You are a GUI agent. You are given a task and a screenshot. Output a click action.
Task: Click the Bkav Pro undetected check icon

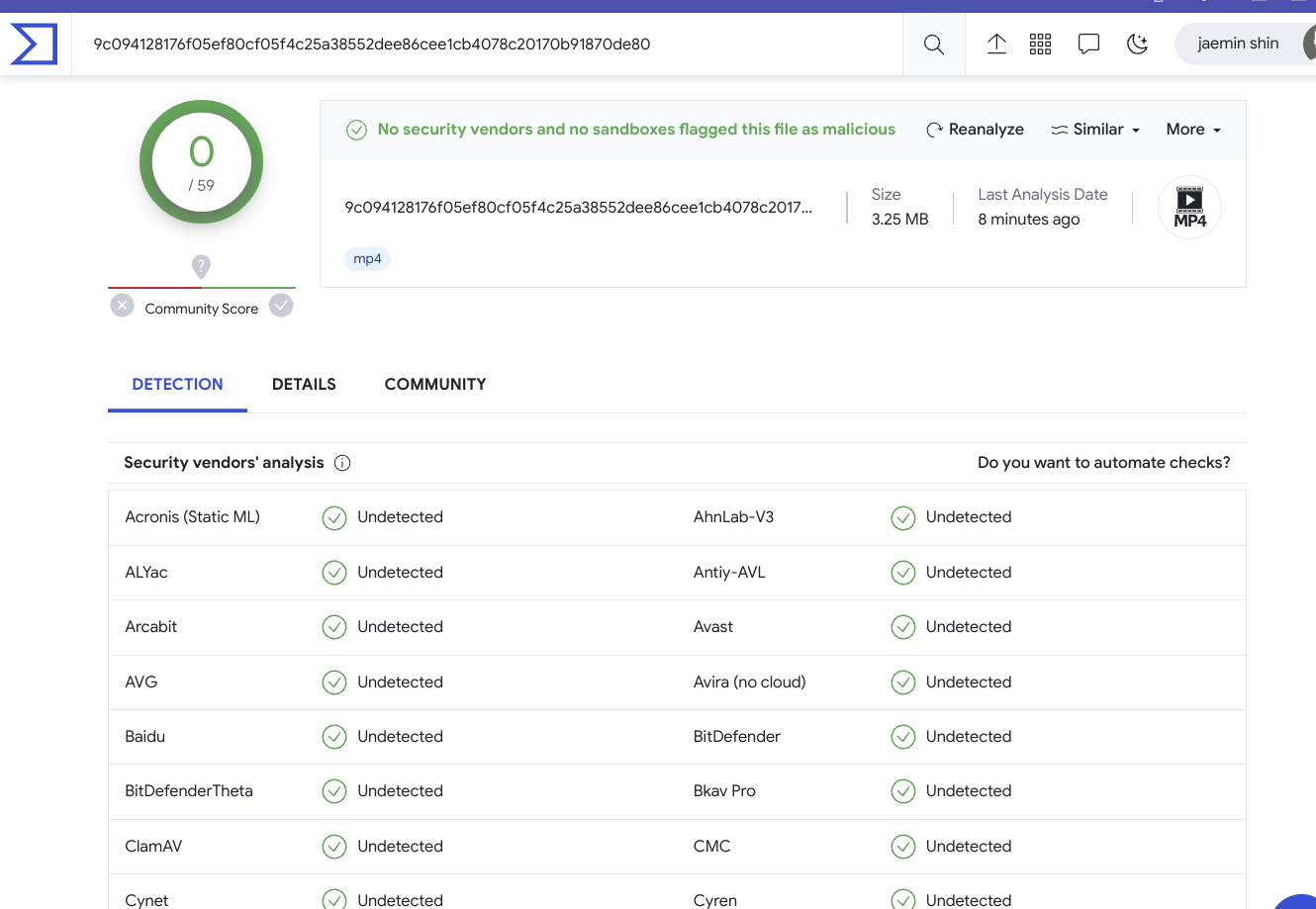click(903, 791)
